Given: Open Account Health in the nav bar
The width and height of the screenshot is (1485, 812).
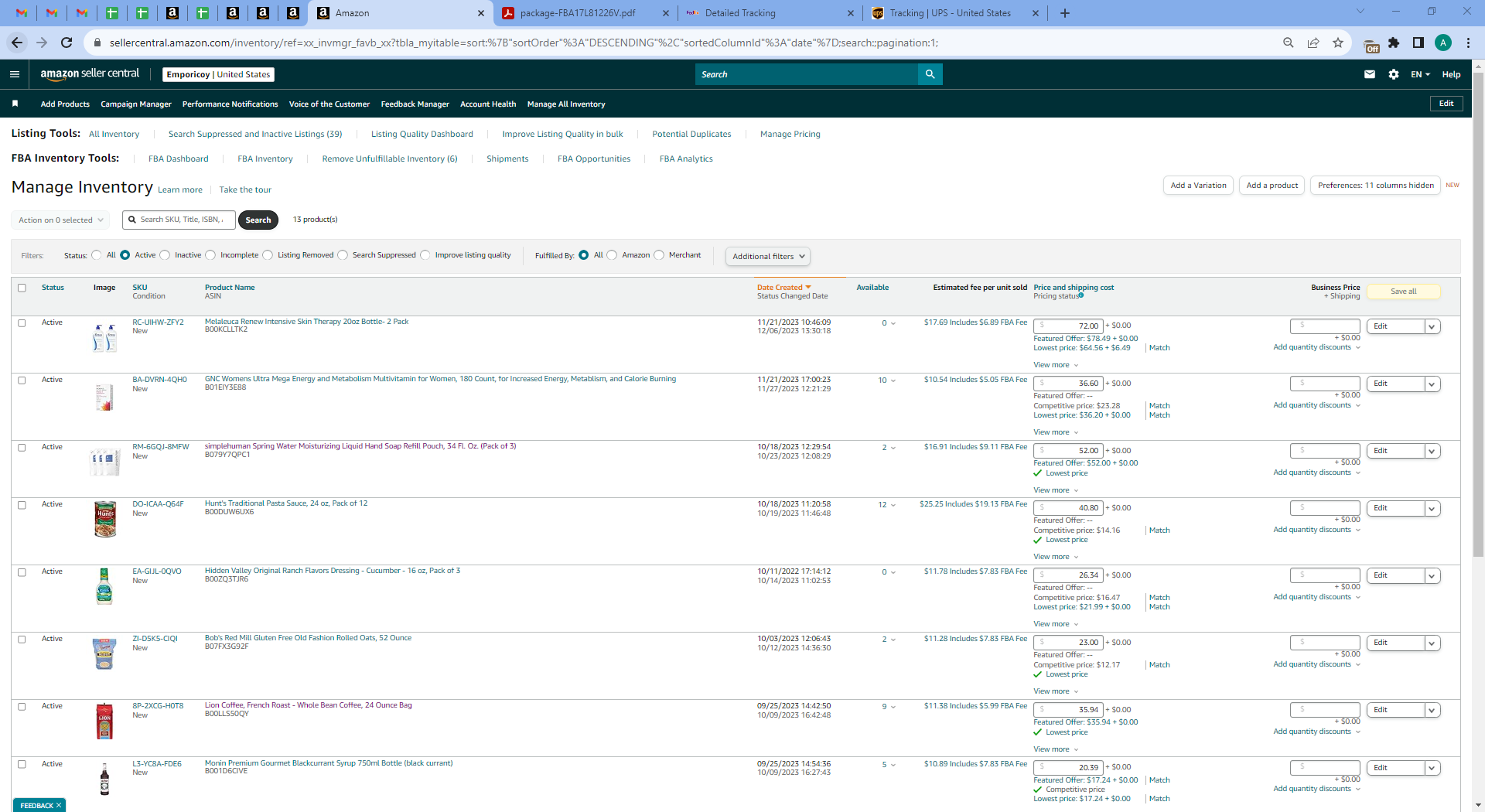Looking at the screenshot, I should coord(488,104).
